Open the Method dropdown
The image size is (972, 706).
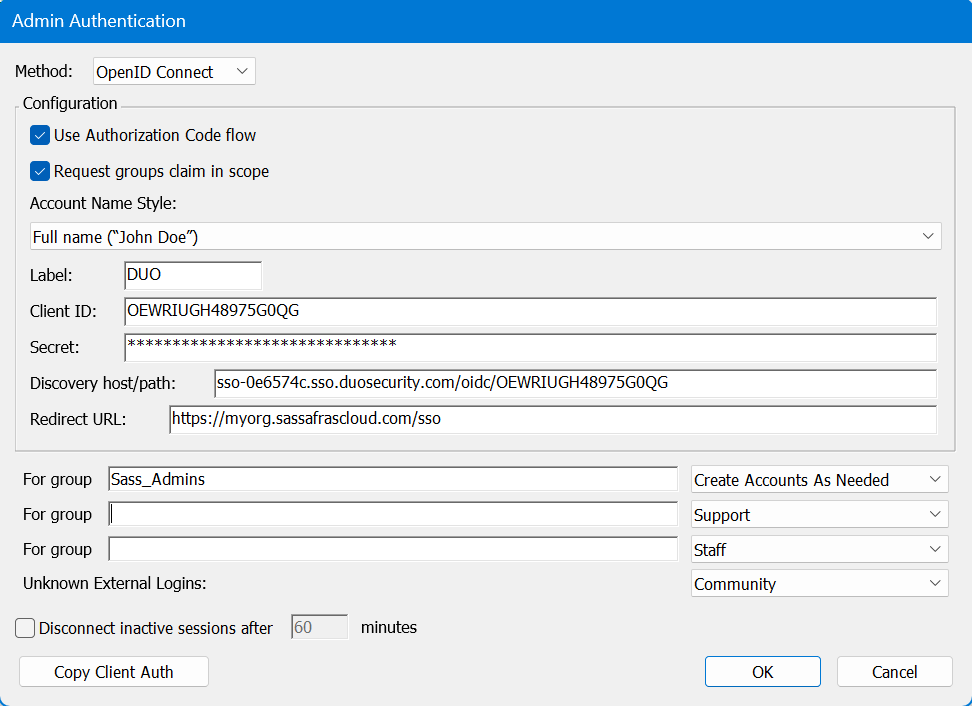coord(174,72)
